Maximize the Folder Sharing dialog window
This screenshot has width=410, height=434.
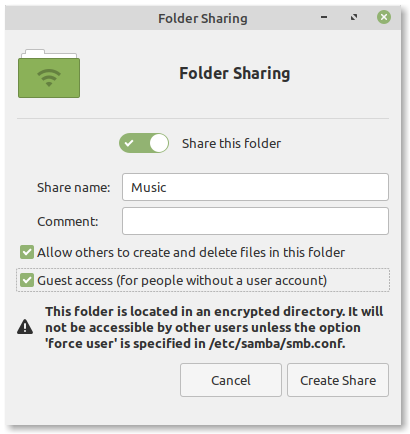pyautogui.click(x=354, y=17)
